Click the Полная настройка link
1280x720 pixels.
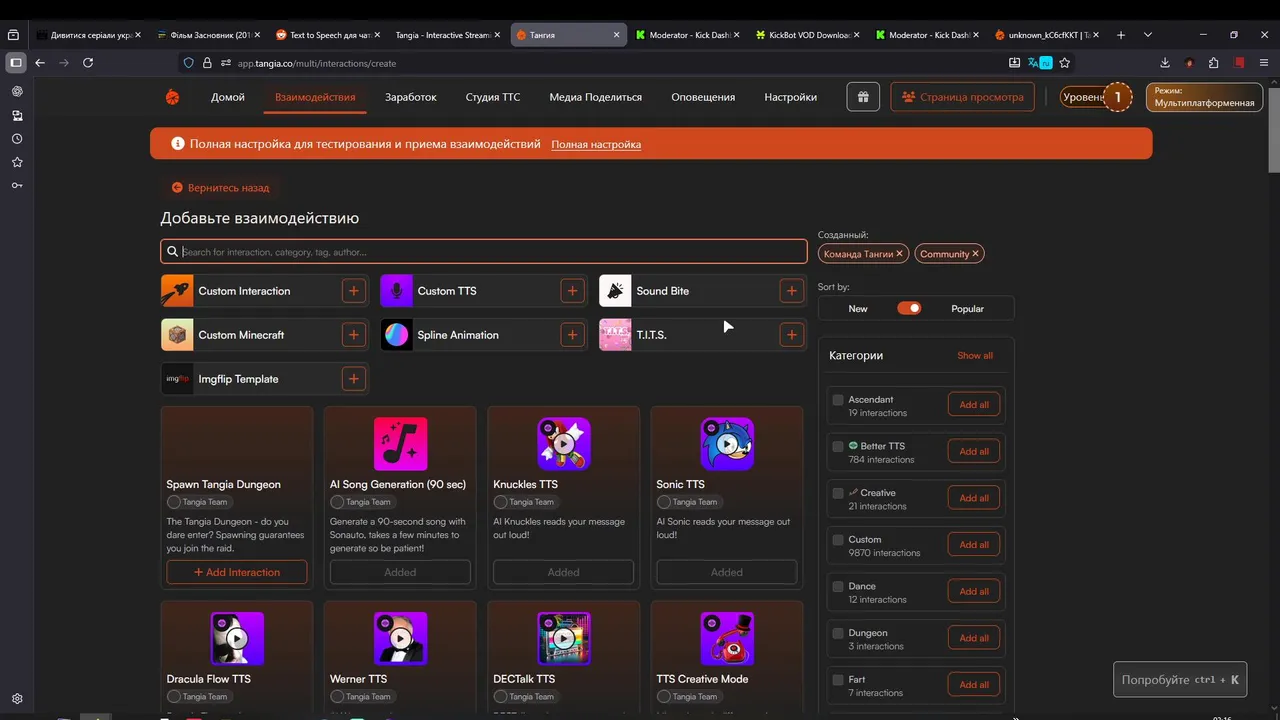coord(596,144)
